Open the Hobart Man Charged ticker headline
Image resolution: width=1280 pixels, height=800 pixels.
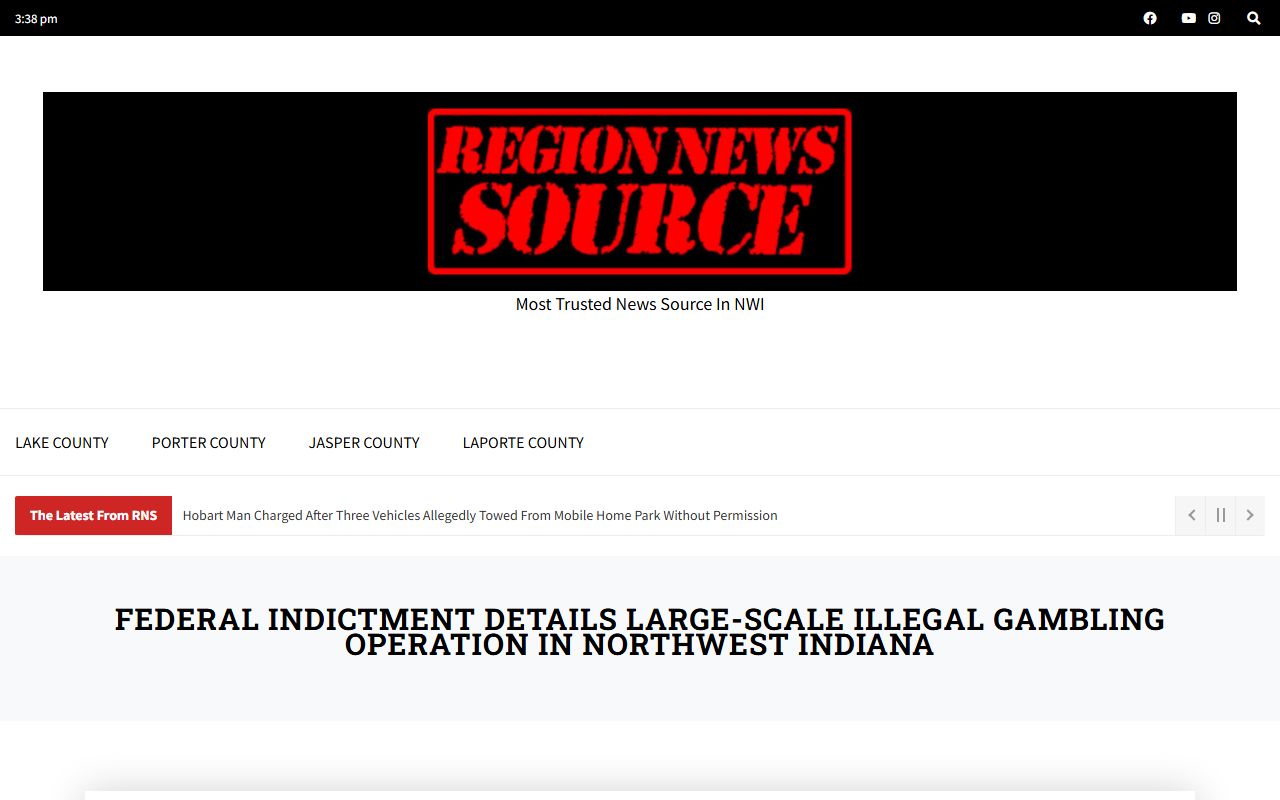pyautogui.click(x=480, y=515)
